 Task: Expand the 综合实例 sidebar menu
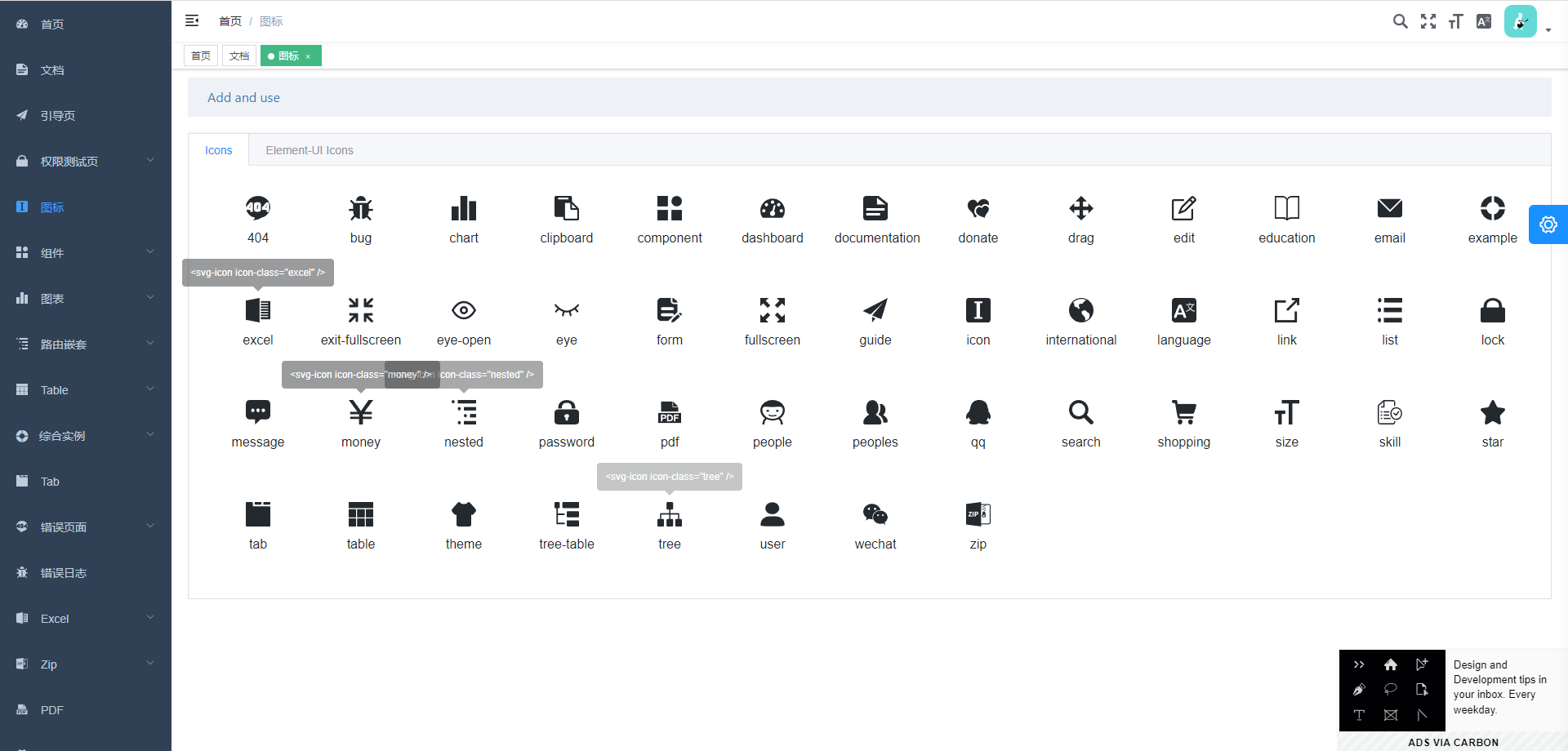pyautogui.click(x=86, y=435)
